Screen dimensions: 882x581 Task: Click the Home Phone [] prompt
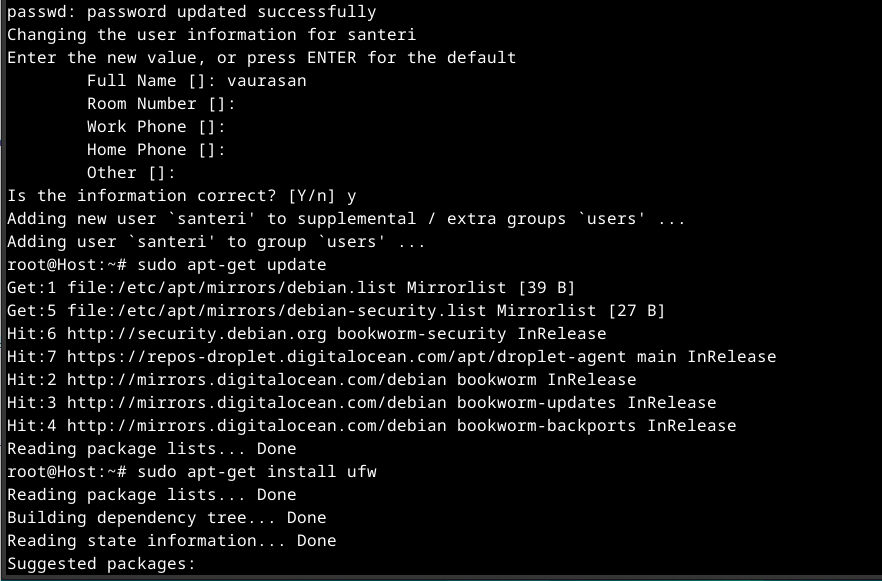pyautogui.click(x=155, y=150)
